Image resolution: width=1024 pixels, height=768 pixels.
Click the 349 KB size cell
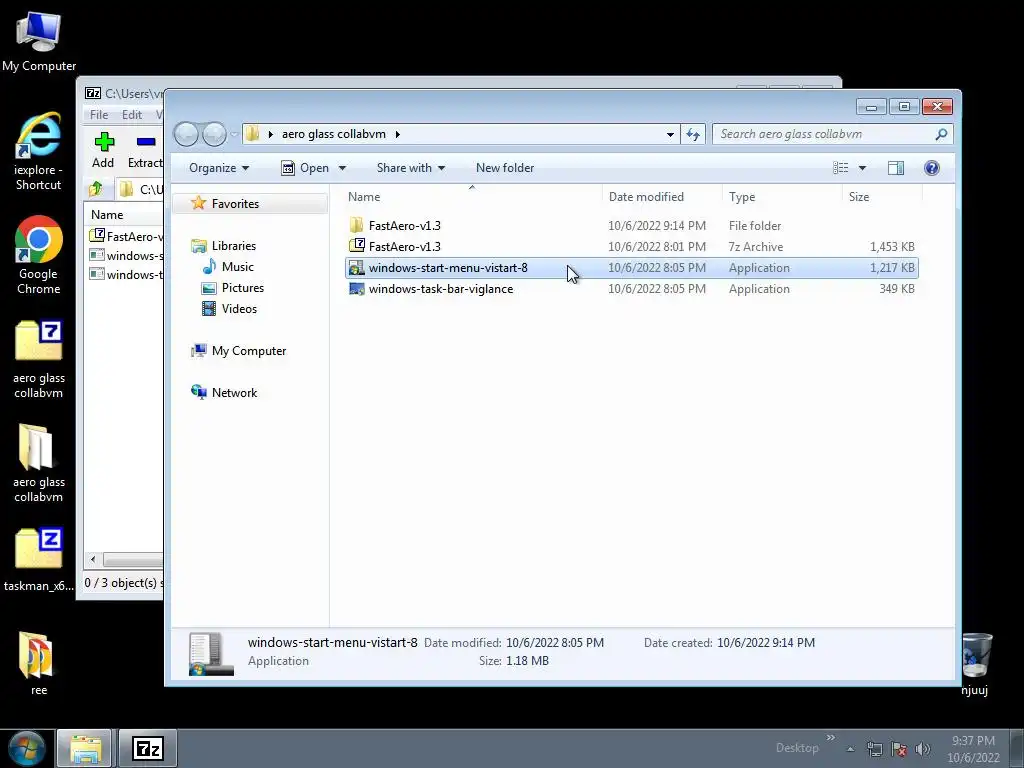897,289
